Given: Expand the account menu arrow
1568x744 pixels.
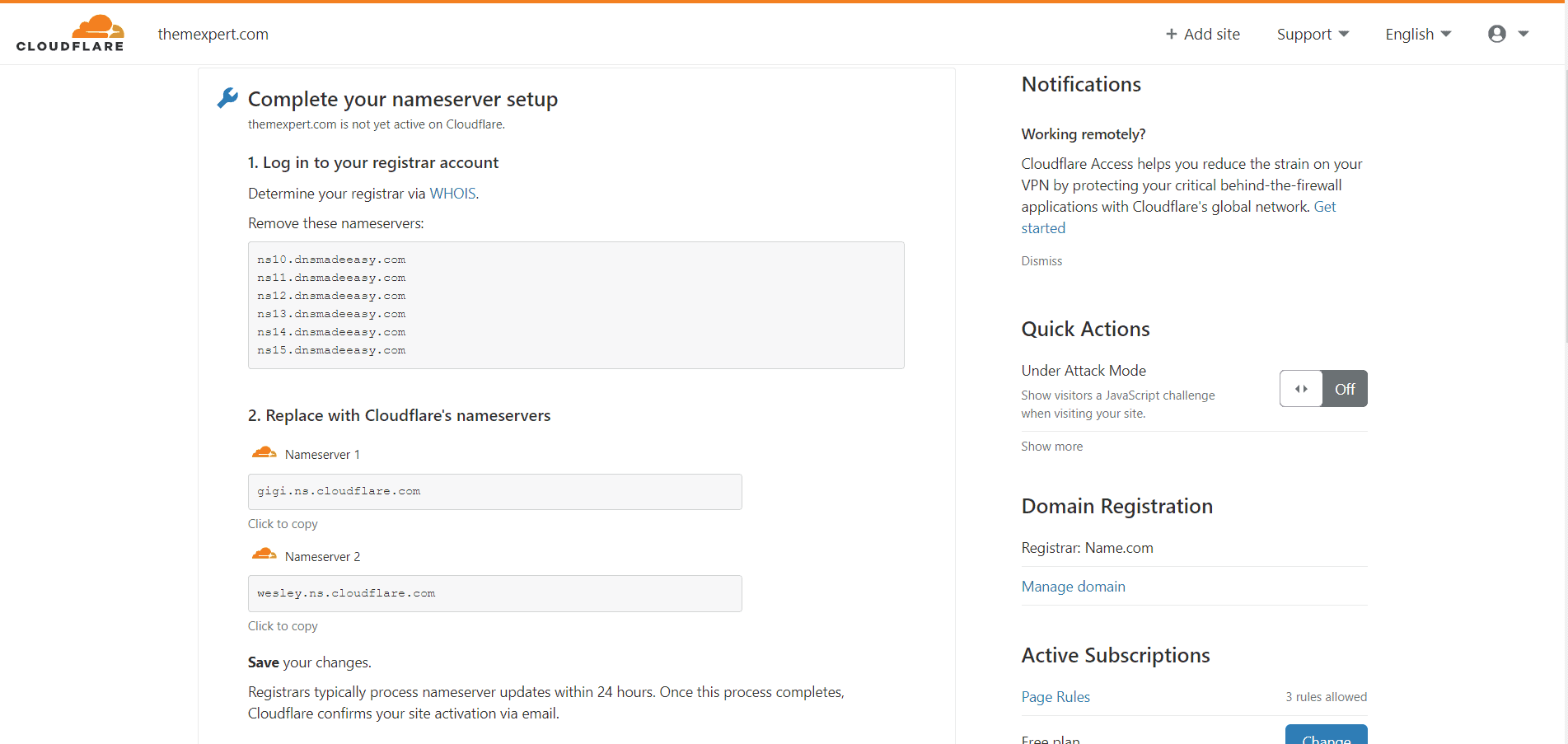Looking at the screenshot, I should coord(1524,34).
